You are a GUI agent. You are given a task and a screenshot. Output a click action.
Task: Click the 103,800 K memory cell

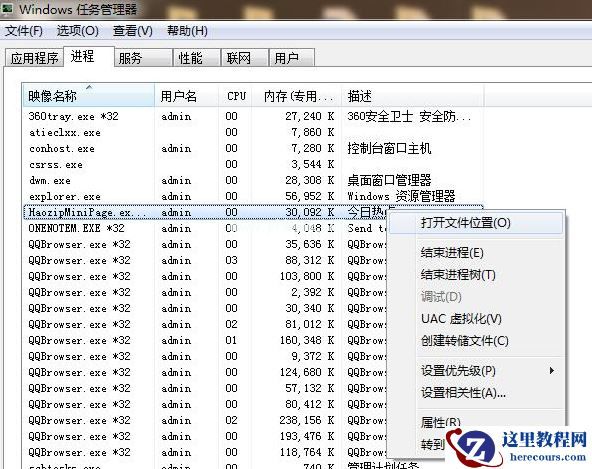pos(307,276)
